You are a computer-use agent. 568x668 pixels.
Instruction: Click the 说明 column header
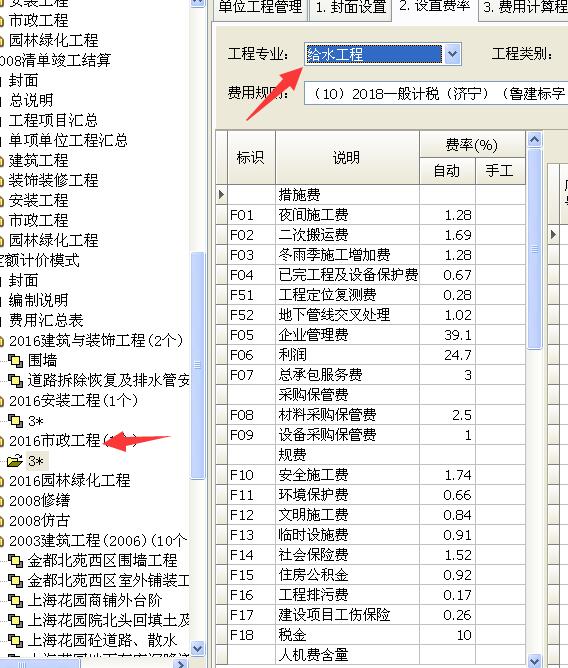pos(347,158)
